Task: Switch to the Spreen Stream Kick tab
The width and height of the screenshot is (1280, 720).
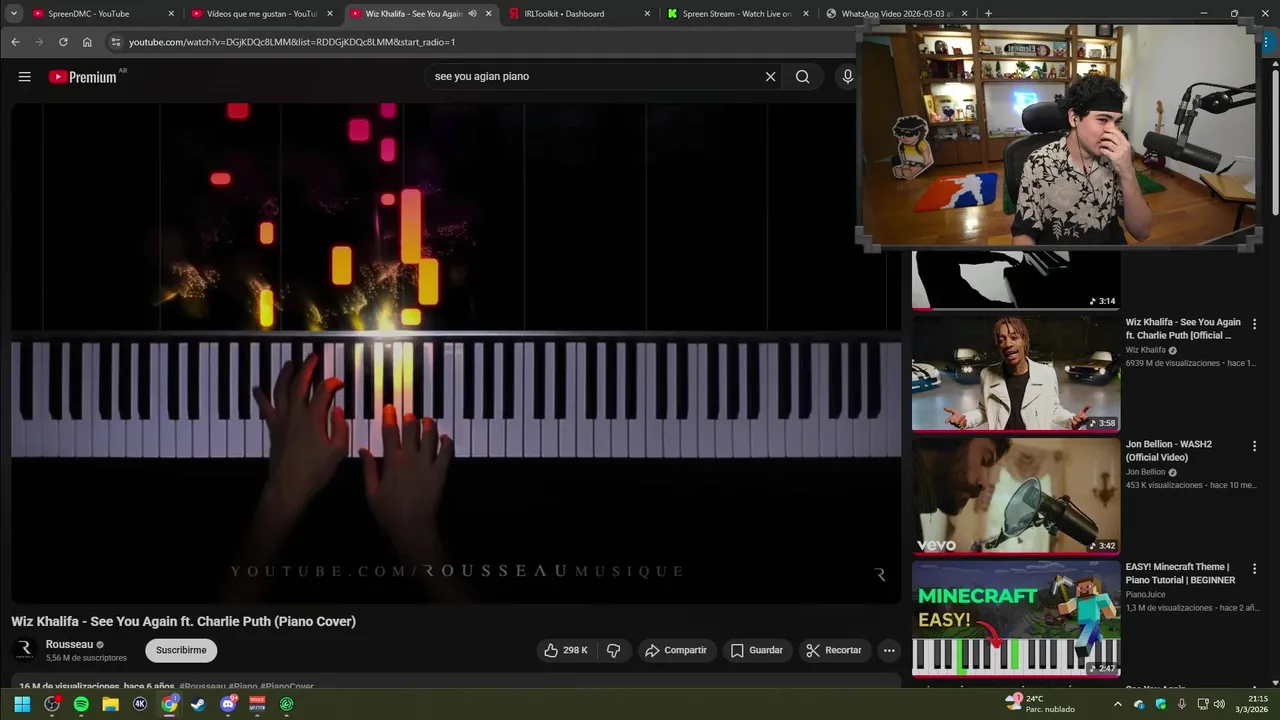Action: (x=736, y=14)
